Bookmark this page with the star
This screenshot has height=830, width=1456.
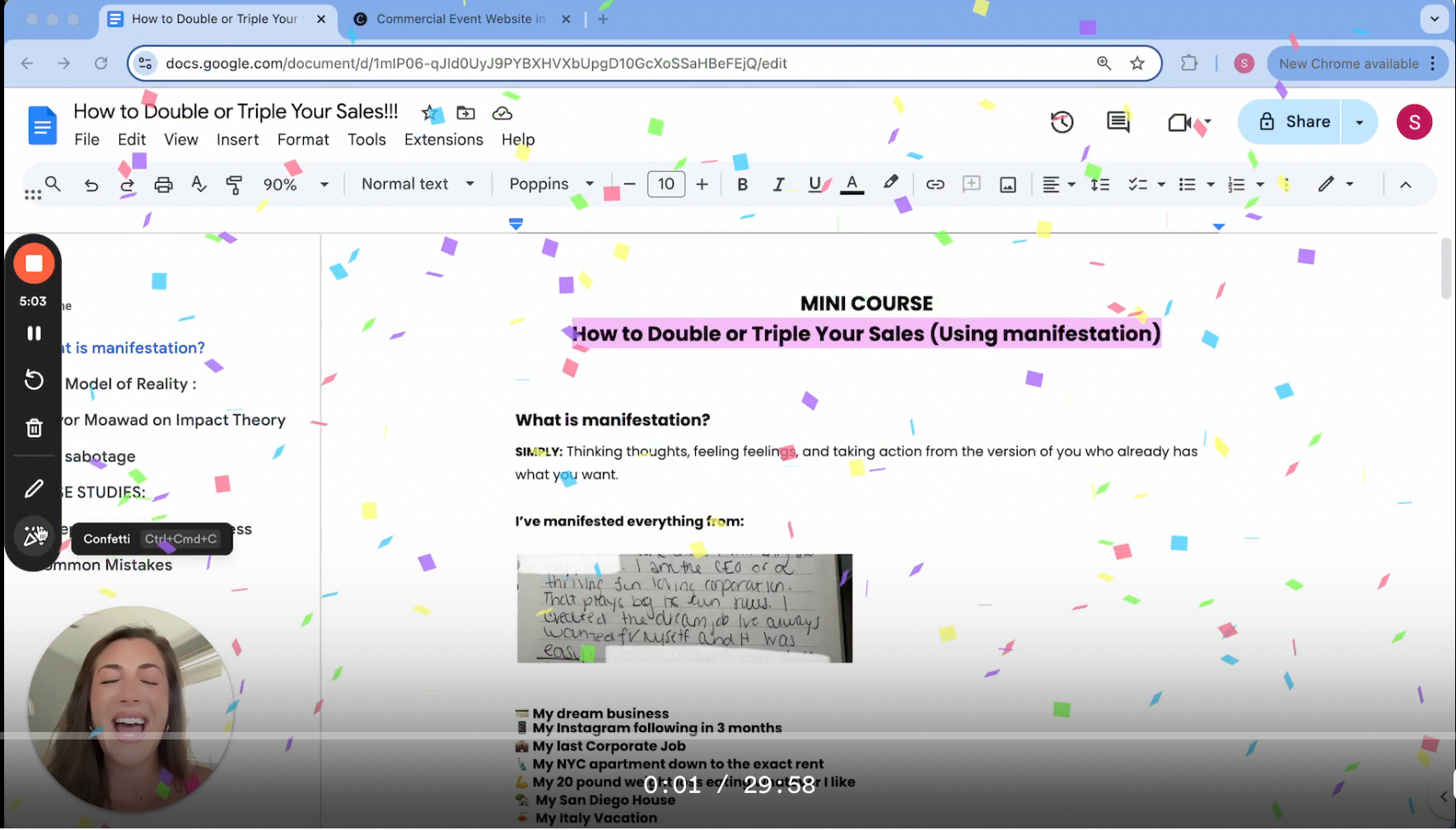[x=1137, y=63]
